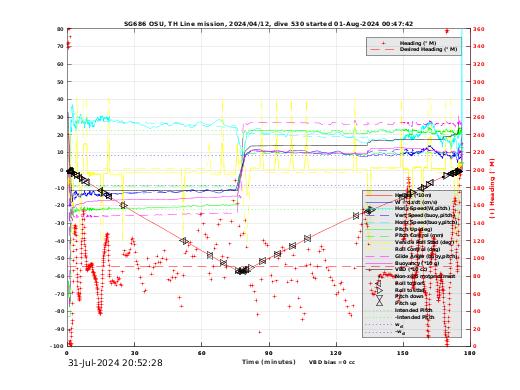This screenshot has width=520, height=390.
Task: Toggle the Desired Heading (° M) legend entry
Action: pyautogui.click(x=428, y=49)
